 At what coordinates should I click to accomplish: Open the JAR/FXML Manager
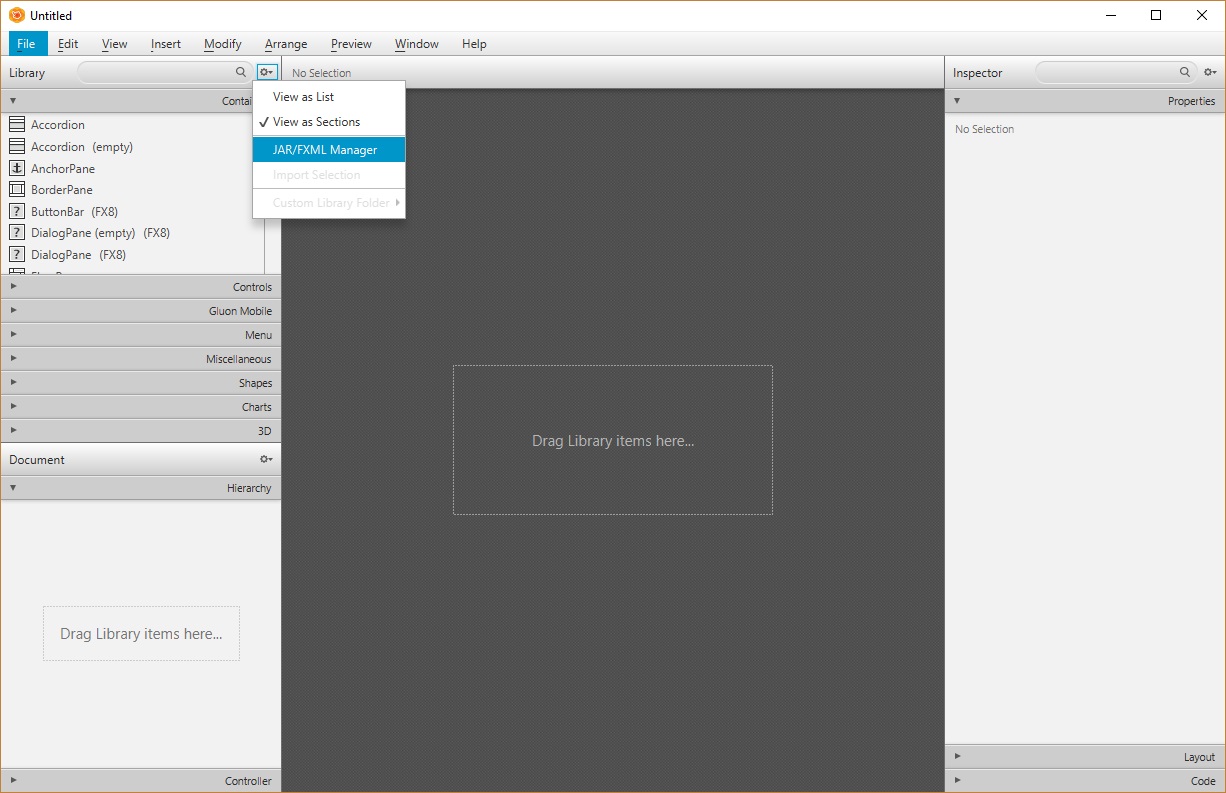pos(329,150)
